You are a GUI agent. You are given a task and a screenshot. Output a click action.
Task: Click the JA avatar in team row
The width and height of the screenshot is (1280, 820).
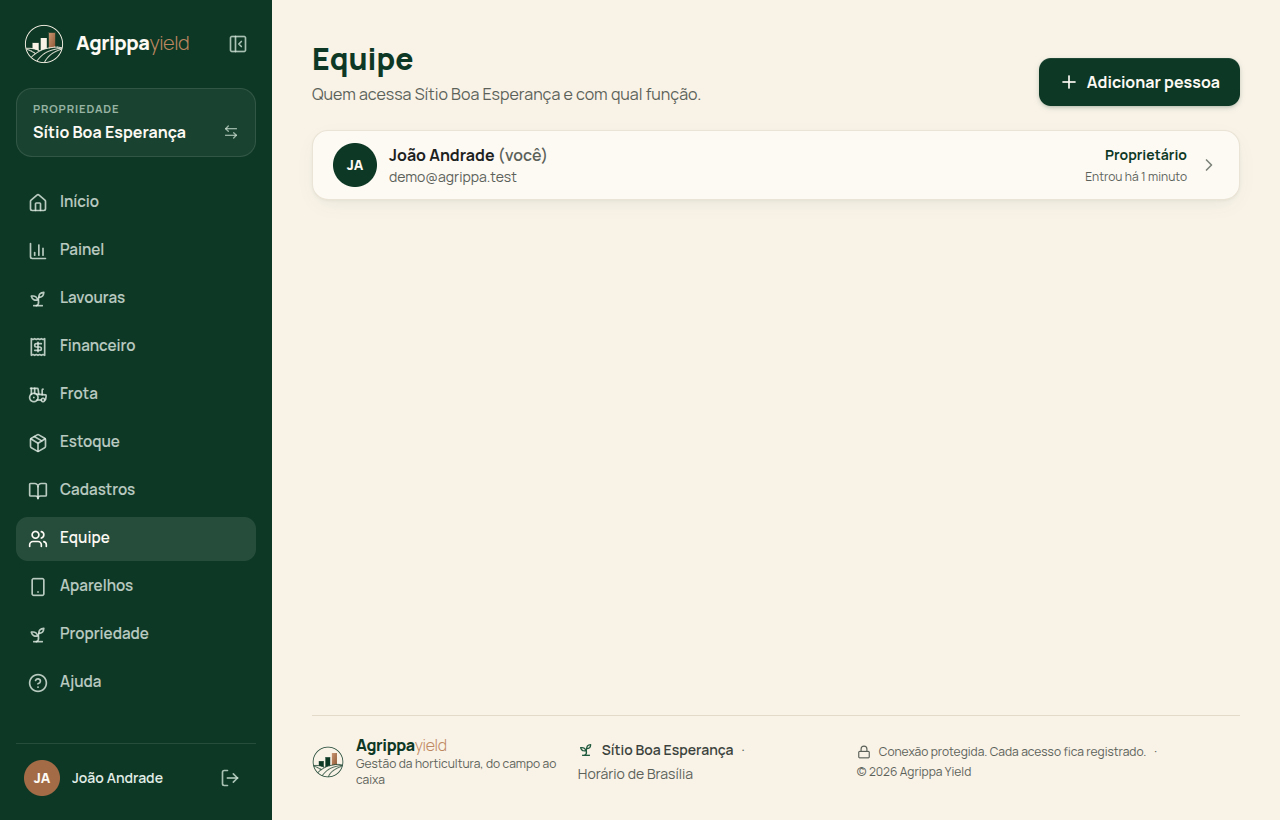pos(355,165)
